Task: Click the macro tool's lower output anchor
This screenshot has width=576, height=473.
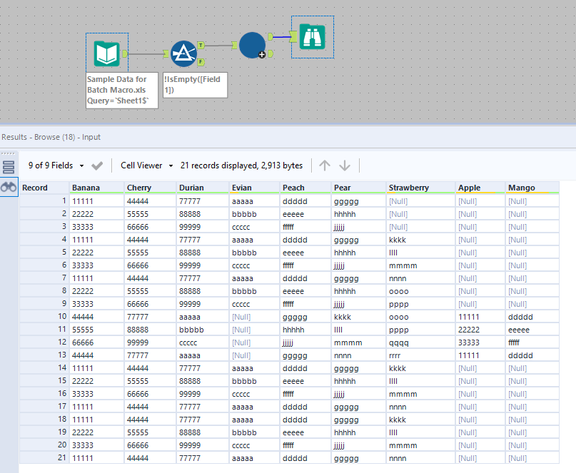Action: (270, 54)
